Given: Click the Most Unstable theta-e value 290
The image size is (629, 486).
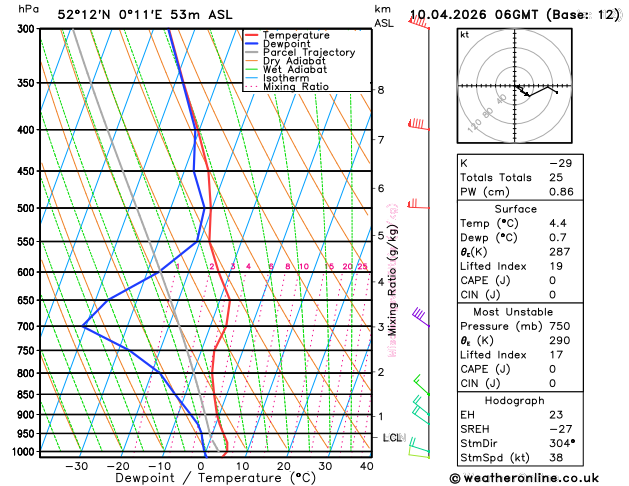Looking at the screenshot, I should coord(560,341).
